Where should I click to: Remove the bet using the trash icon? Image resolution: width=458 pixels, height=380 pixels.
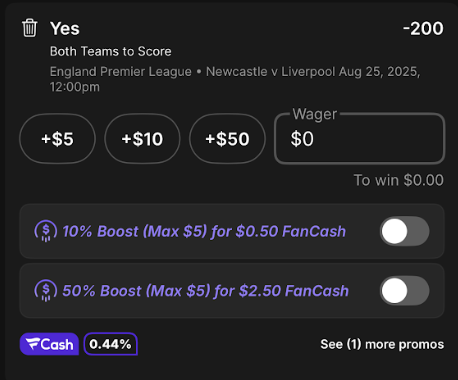30,28
